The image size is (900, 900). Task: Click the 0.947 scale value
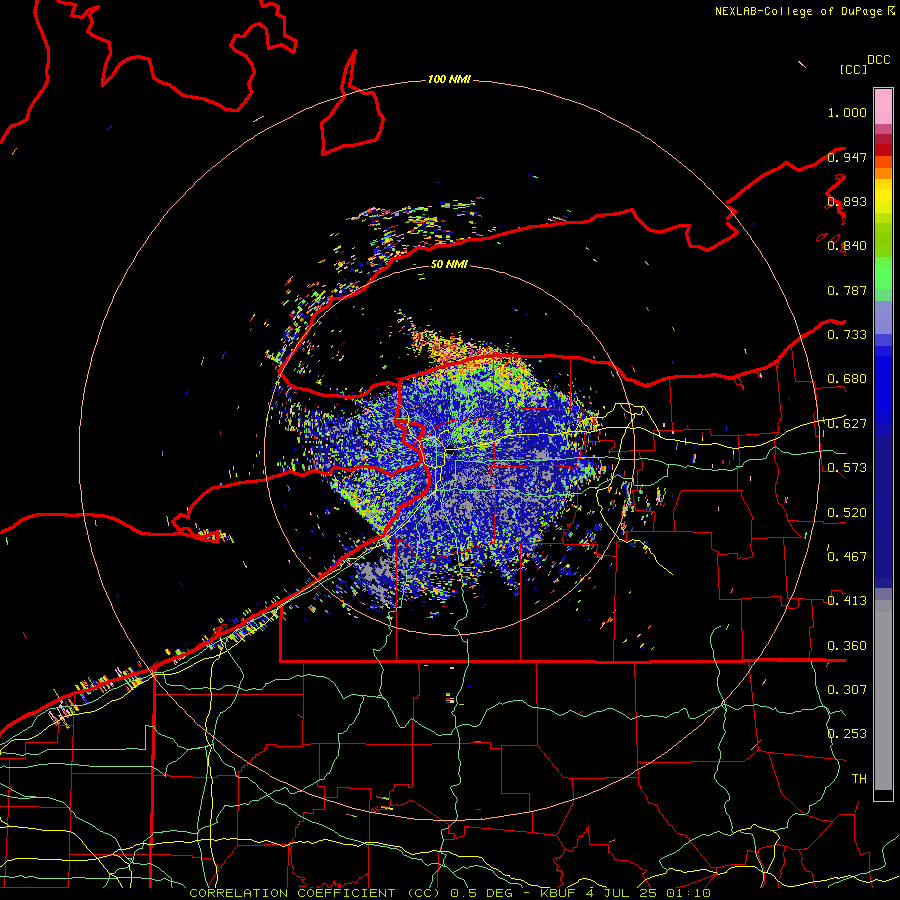click(x=847, y=157)
